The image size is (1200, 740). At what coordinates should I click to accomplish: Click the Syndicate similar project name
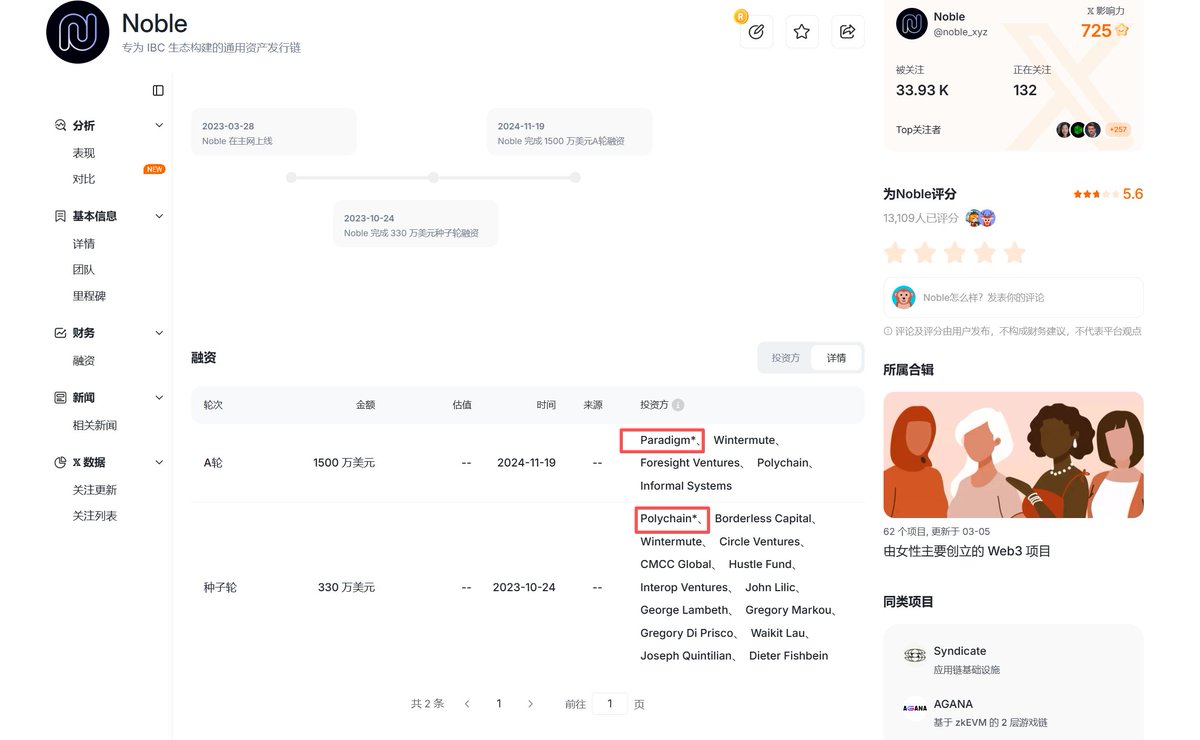[x=960, y=651]
